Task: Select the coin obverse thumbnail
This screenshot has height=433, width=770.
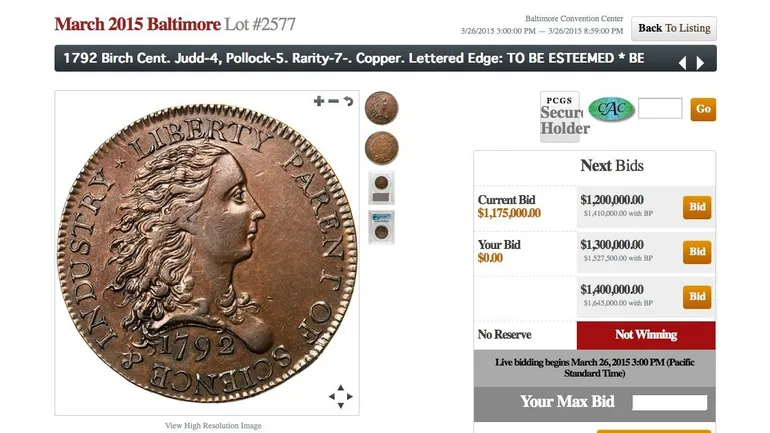Action: point(382,108)
